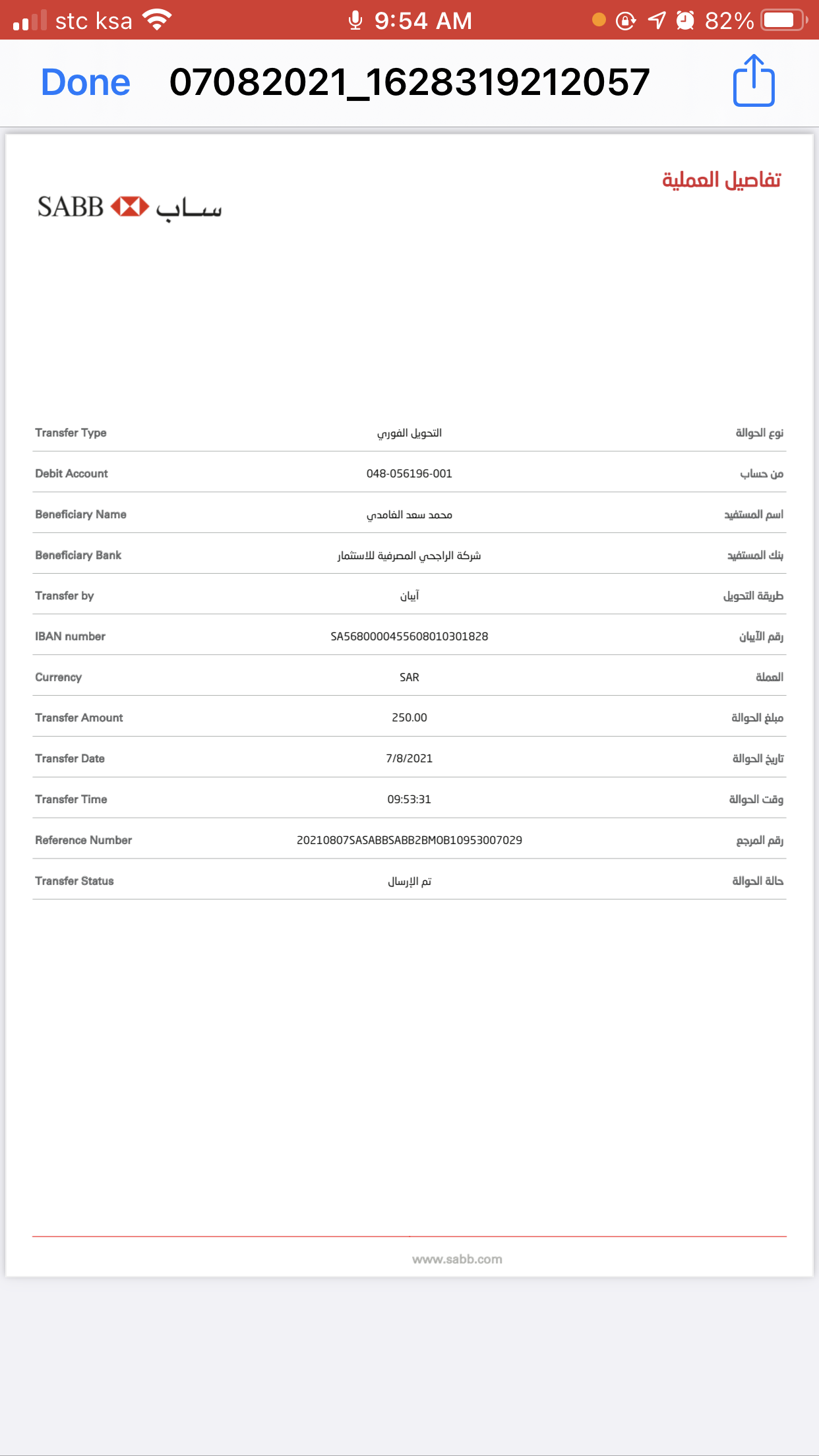Tap Done to close the document
Viewport: 819px width, 1456px height.
86,82
